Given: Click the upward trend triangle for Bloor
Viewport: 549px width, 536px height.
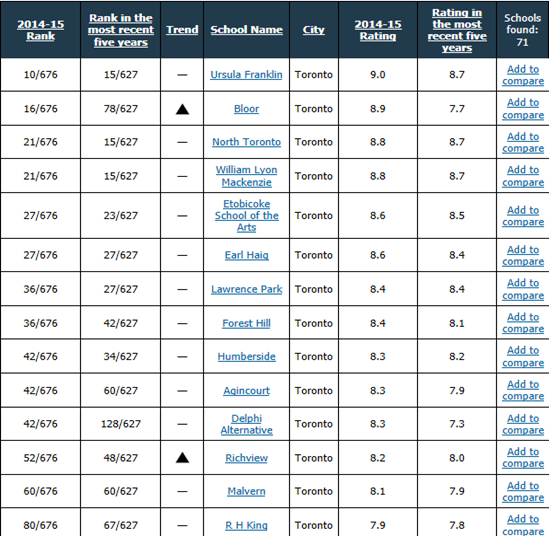Looking at the screenshot, I should (182, 109).
